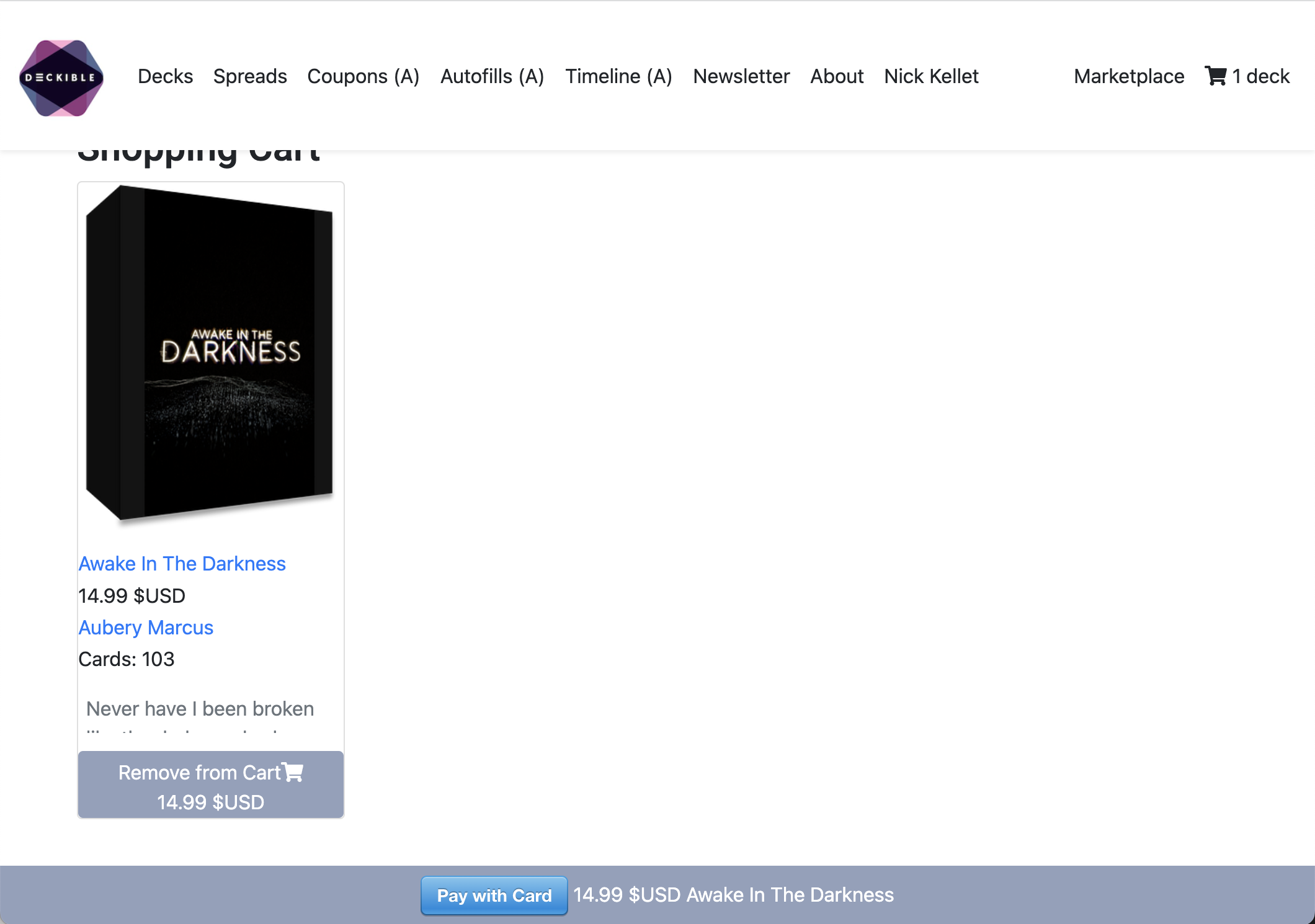Open author Aubery Marcus link

point(146,628)
